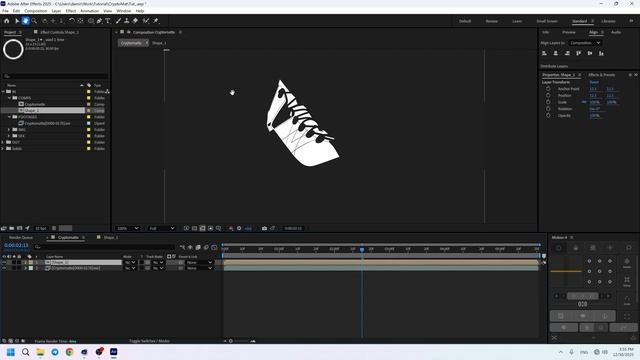Toggle the Rotation stopwatch

[x=548, y=109]
